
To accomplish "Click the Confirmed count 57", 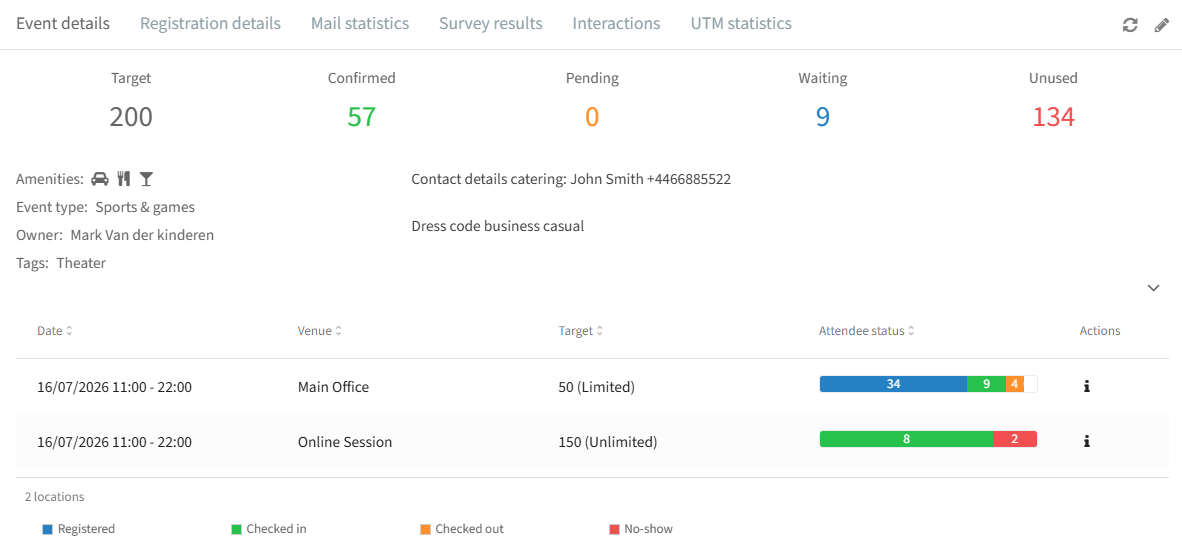I will coord(361,117).
